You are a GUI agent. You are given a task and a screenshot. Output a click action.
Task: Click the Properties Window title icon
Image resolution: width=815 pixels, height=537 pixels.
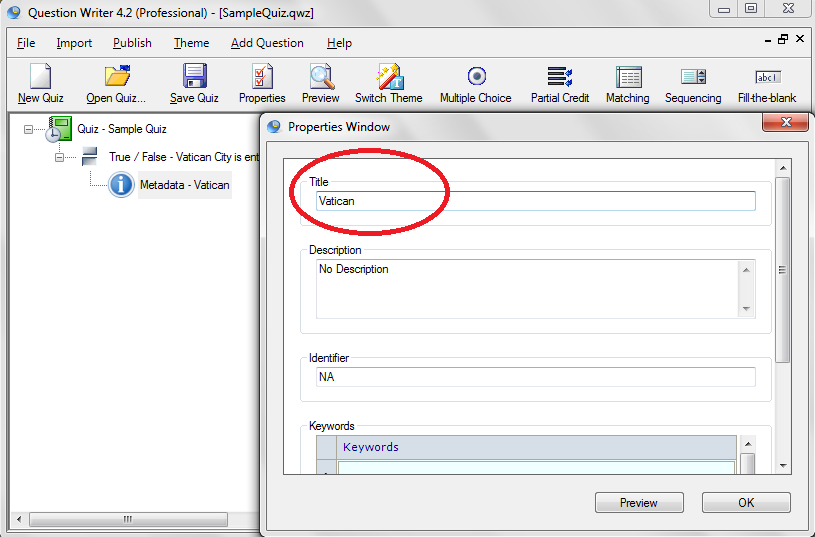click(273, 126)
